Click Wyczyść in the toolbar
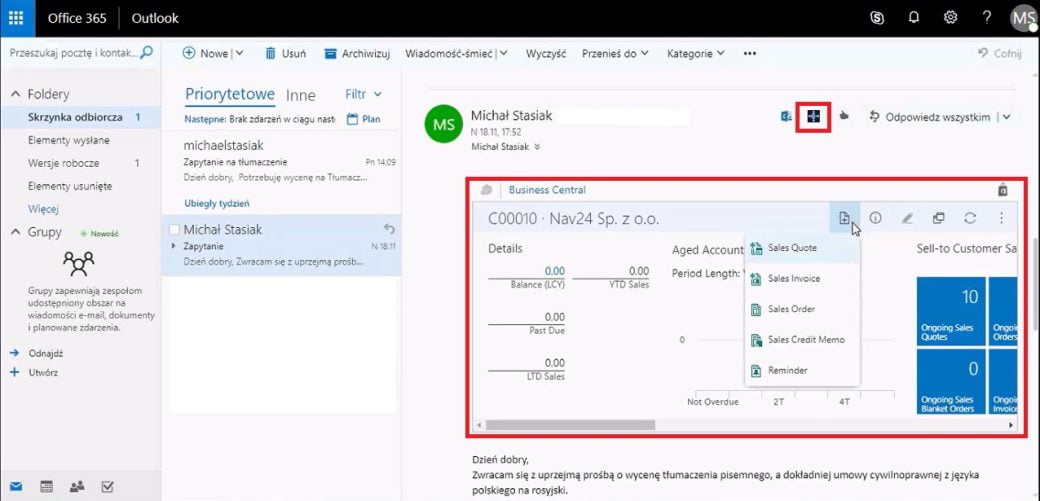The height and width of the screenshot is (501, 1040). (546, 54)
